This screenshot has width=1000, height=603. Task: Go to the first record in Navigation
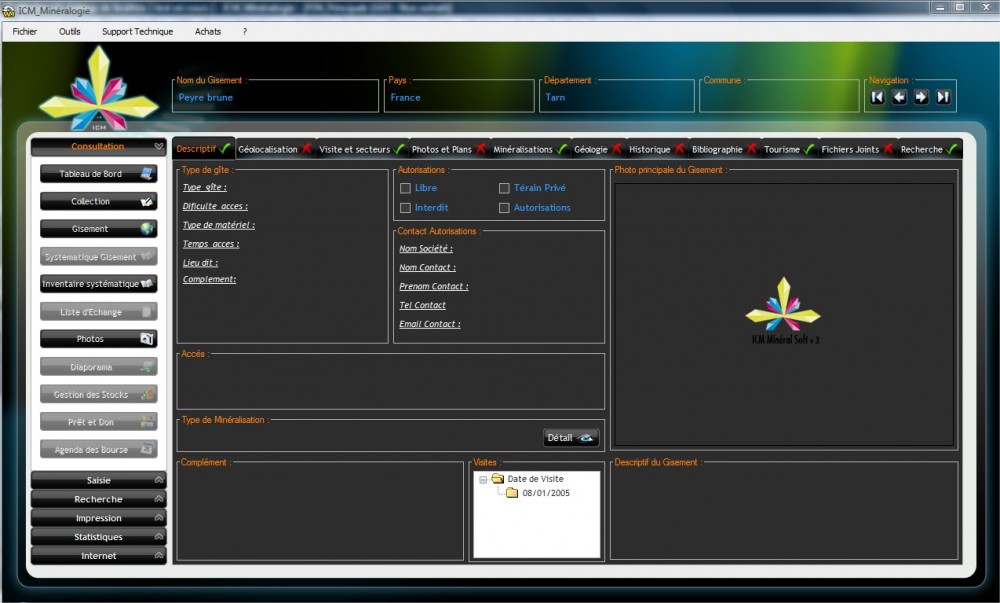coord(878,97)
